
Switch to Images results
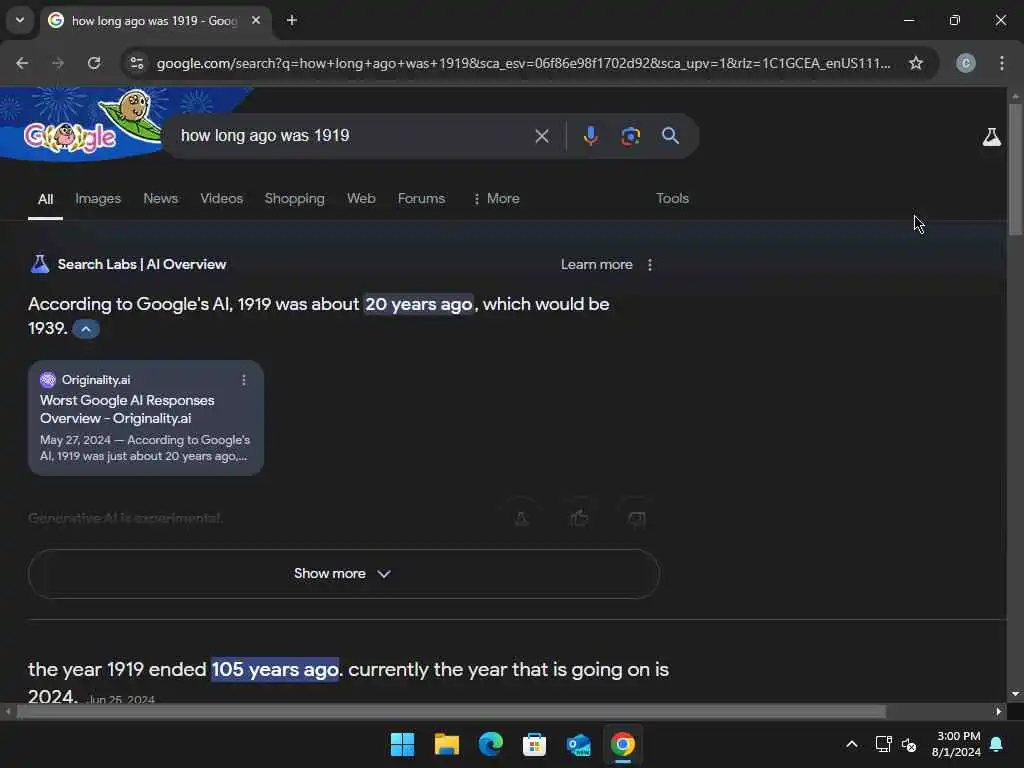pos(98,199)
